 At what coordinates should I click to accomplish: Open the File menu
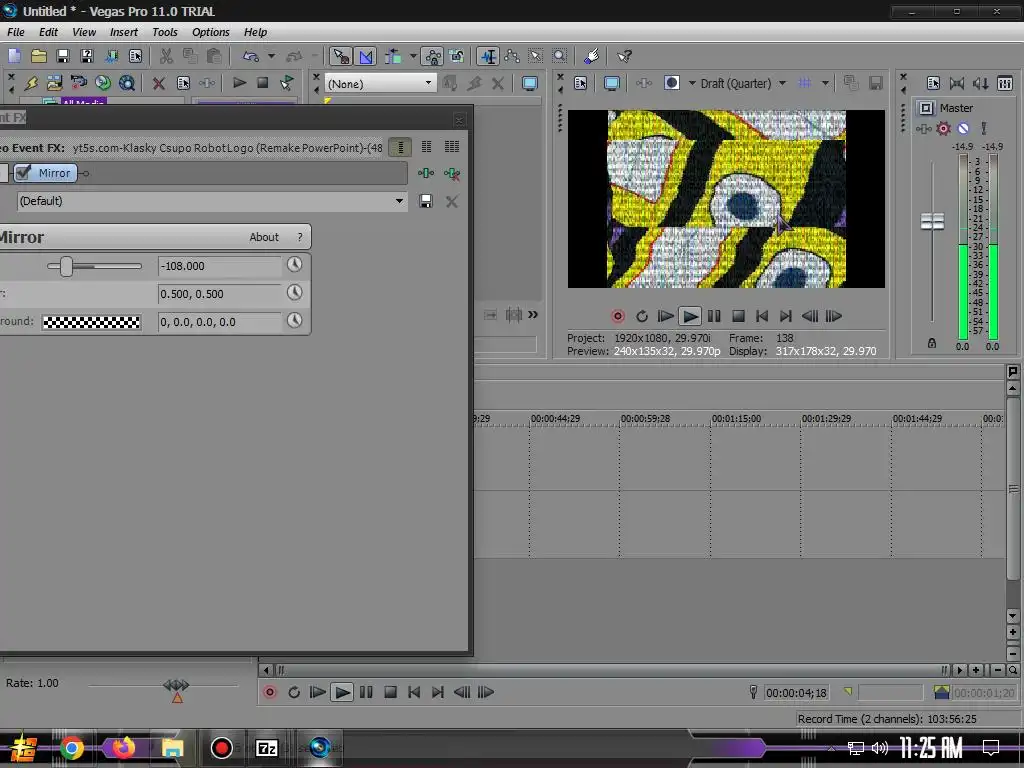[x=16, y=32]
